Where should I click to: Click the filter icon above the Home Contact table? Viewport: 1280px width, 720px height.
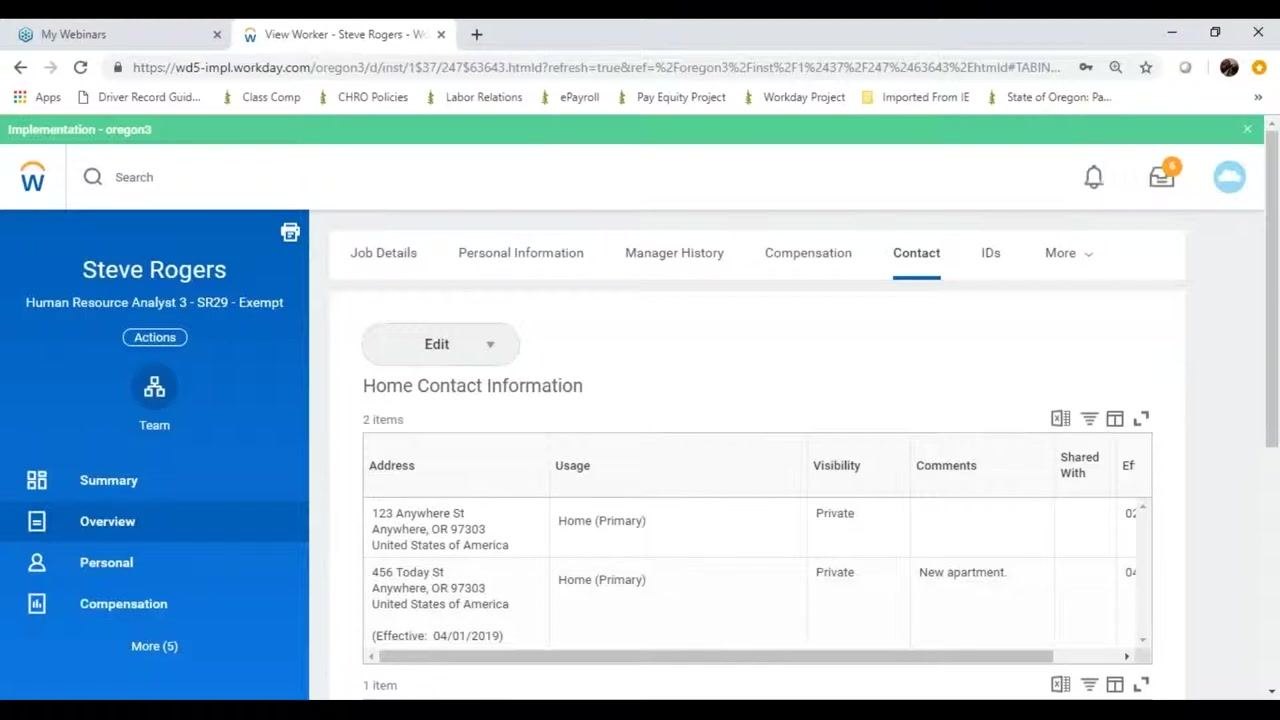[1089, 419]
